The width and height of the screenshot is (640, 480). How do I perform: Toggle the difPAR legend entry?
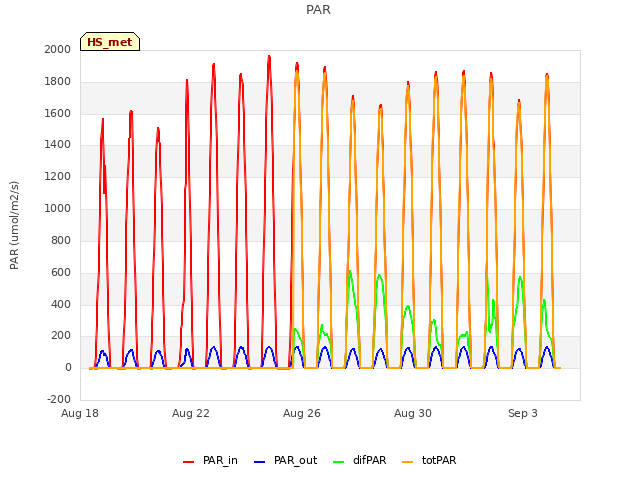(x=360, y=460)
